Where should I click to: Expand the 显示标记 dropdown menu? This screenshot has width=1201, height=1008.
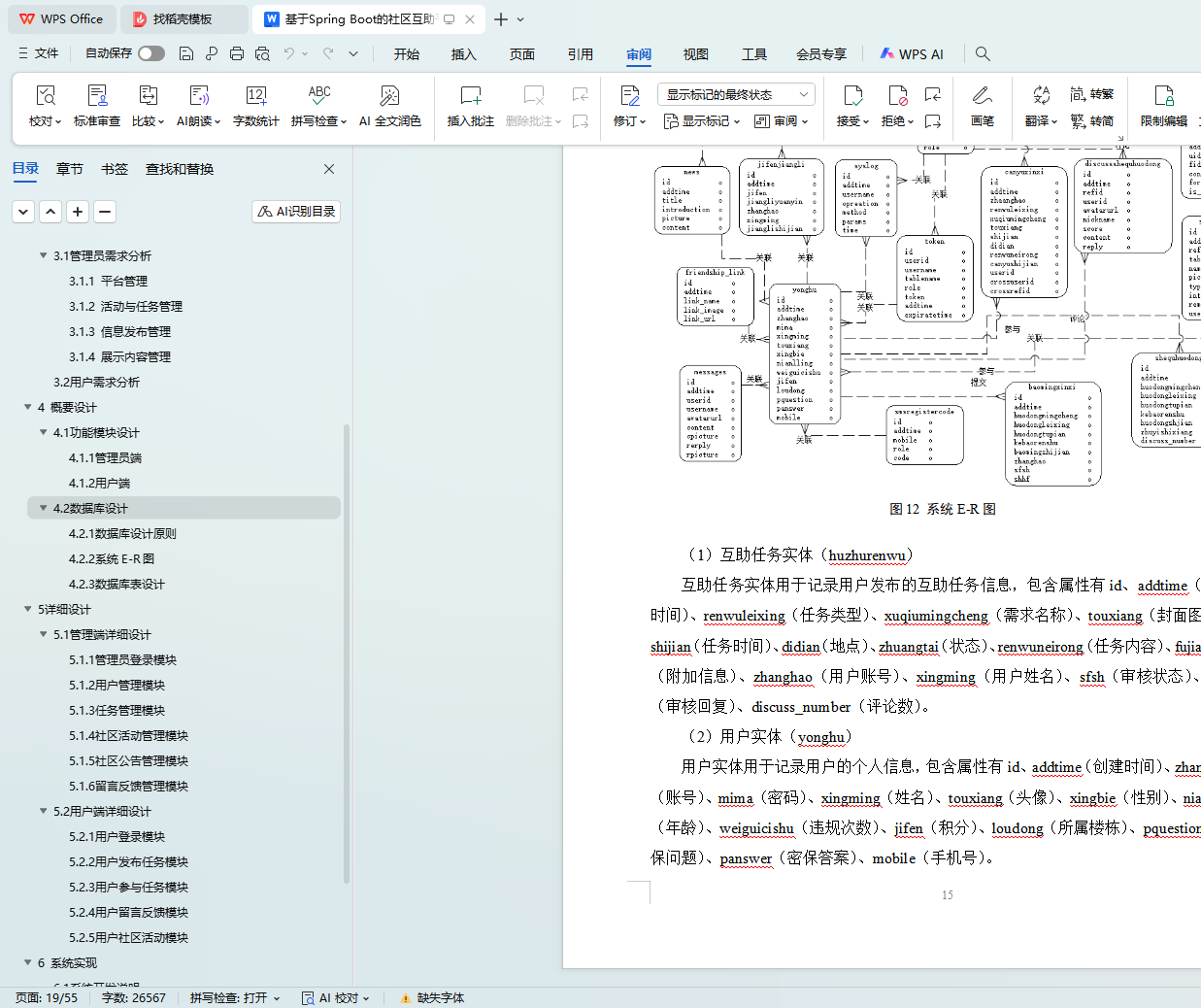[701, 121]
